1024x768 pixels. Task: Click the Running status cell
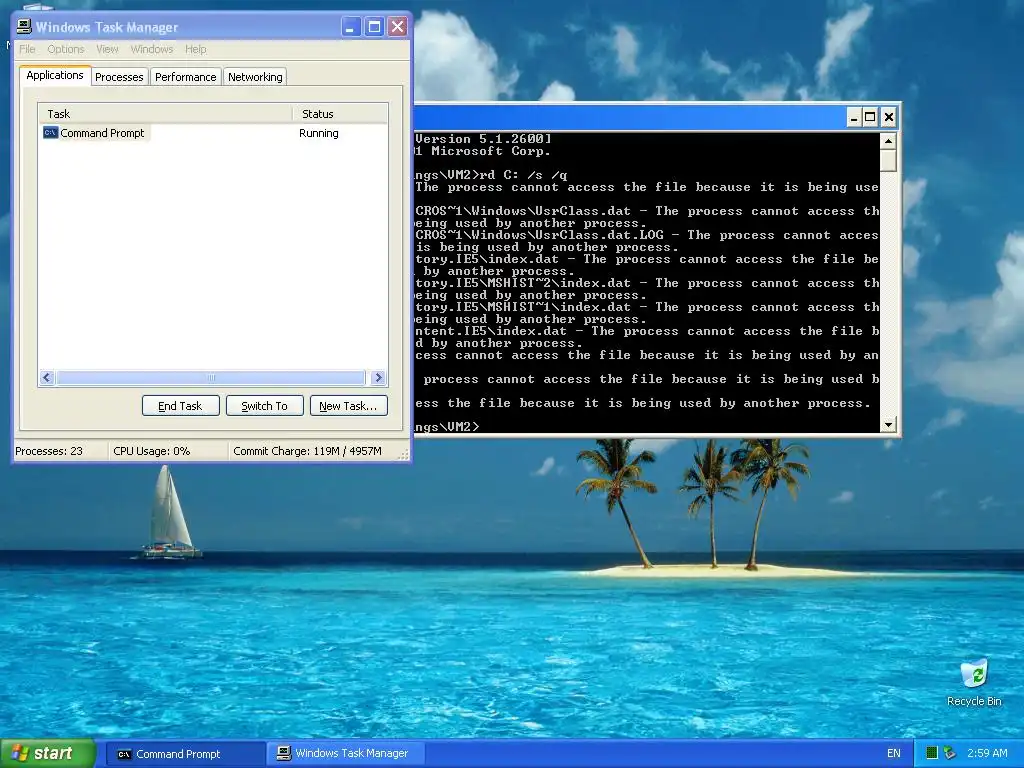(x=319, y=133)
